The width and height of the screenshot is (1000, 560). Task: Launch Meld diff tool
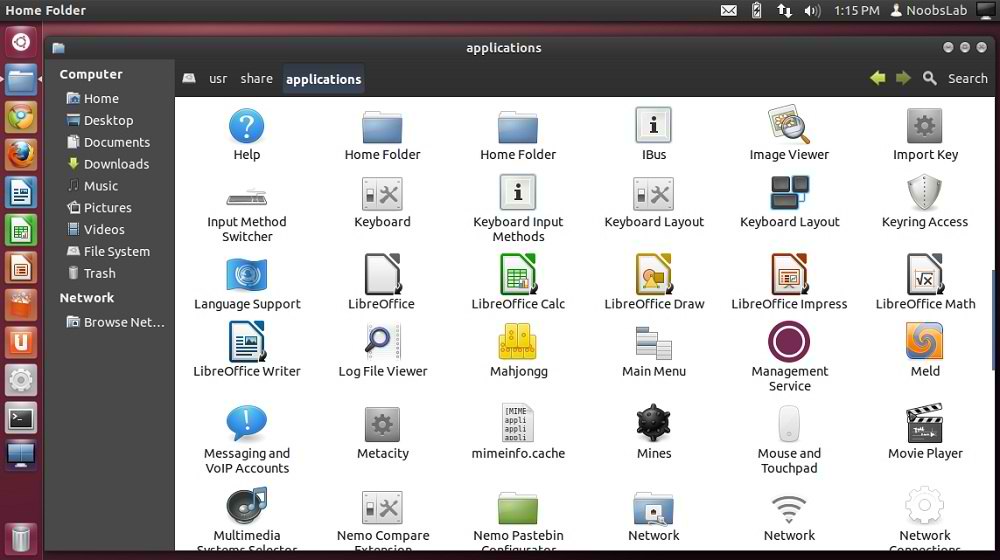pyautogui.click(x=925, y=341)
